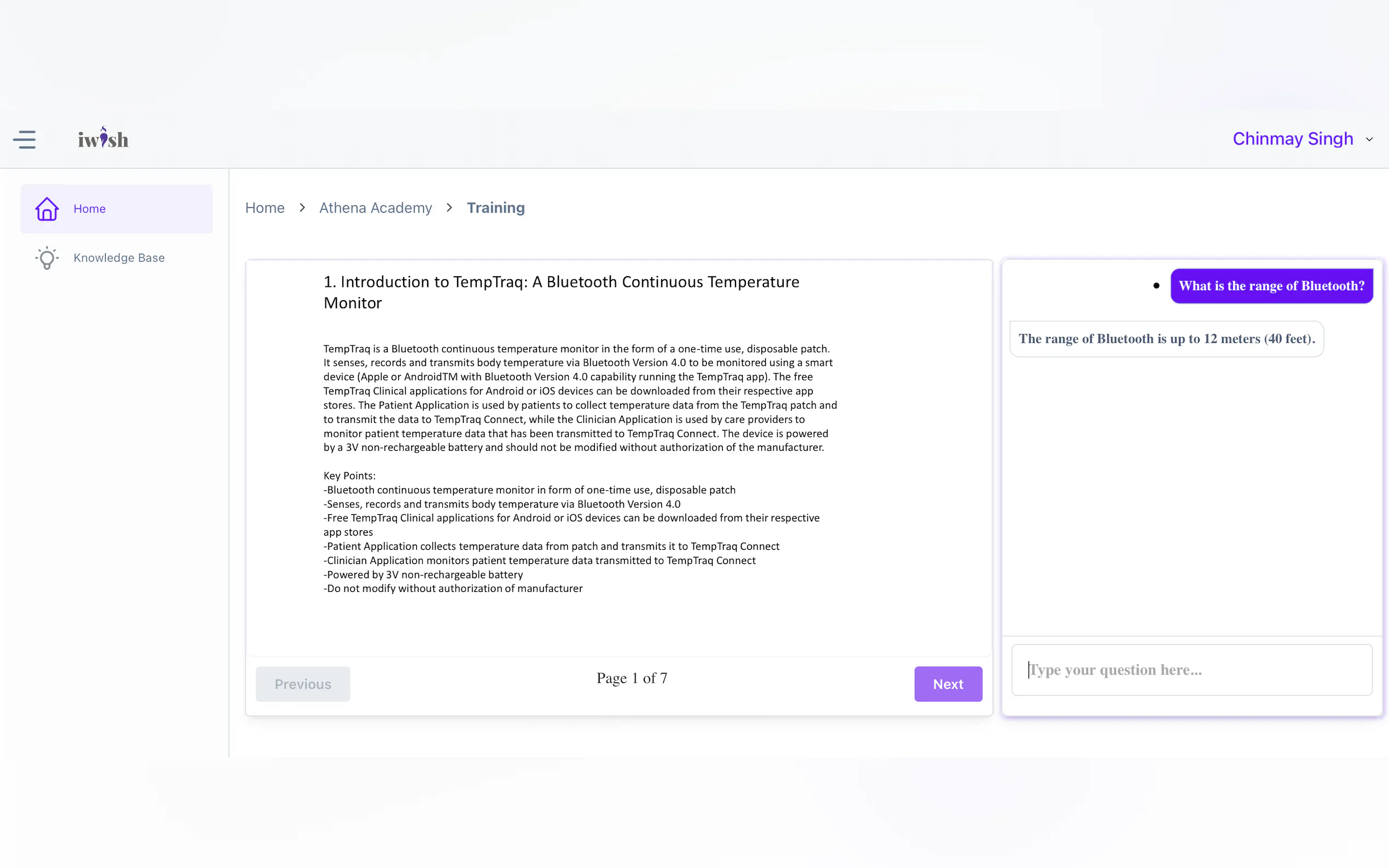The width and height of the screenshot is (1389, 868).
Task: Go to the Home breadcrumb link
Action: tap(265, 208)
